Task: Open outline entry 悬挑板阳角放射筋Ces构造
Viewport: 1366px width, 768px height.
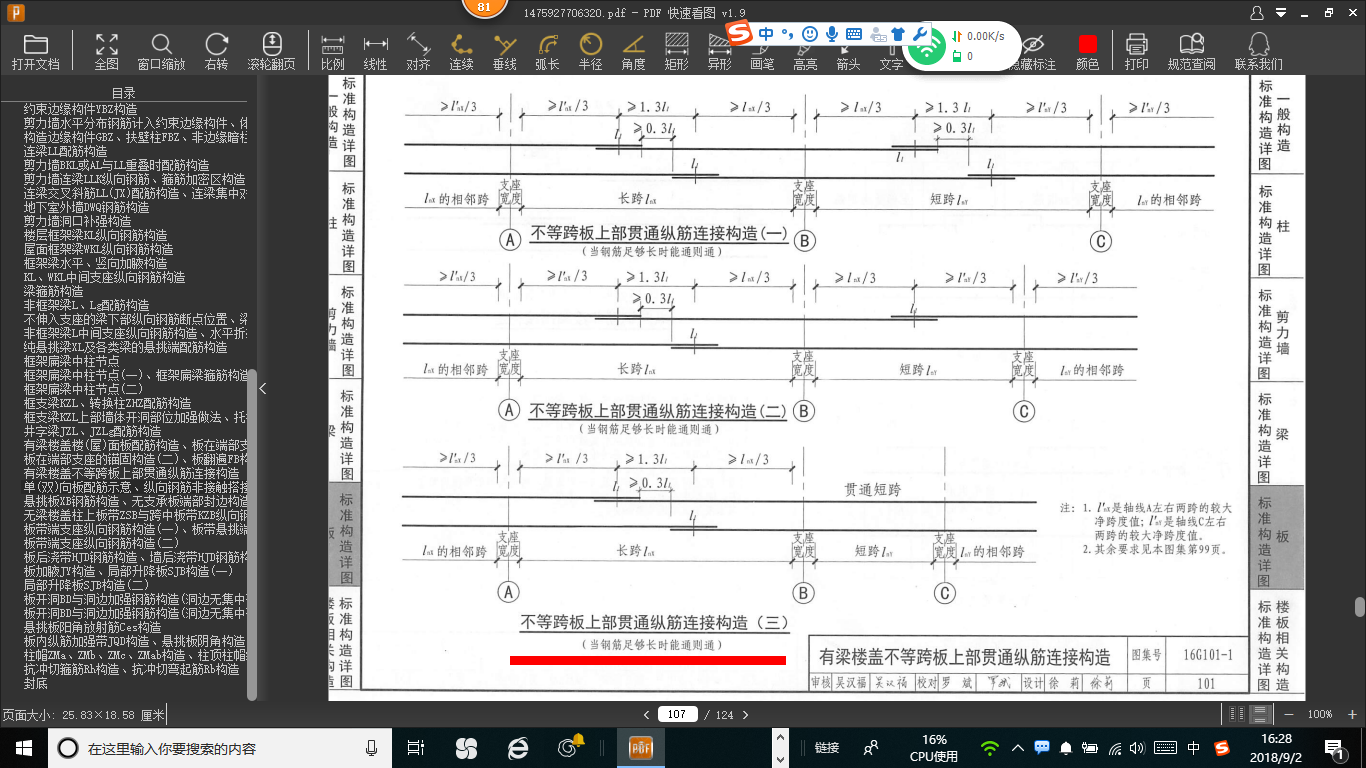Action: click(x=92, y=627)
